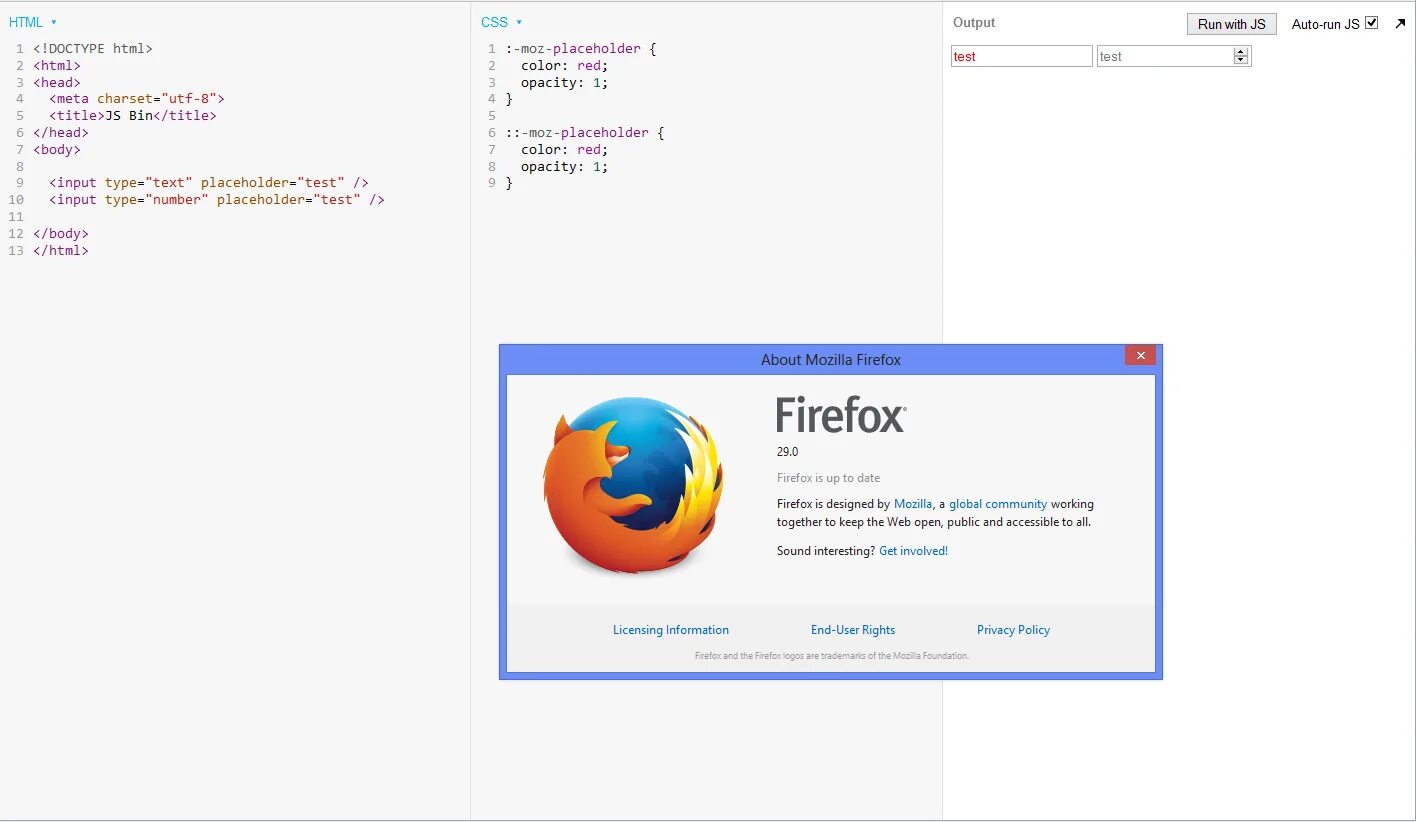Click the first color: red; CSS line
The image size is (1416, 822).
point(565,65)
